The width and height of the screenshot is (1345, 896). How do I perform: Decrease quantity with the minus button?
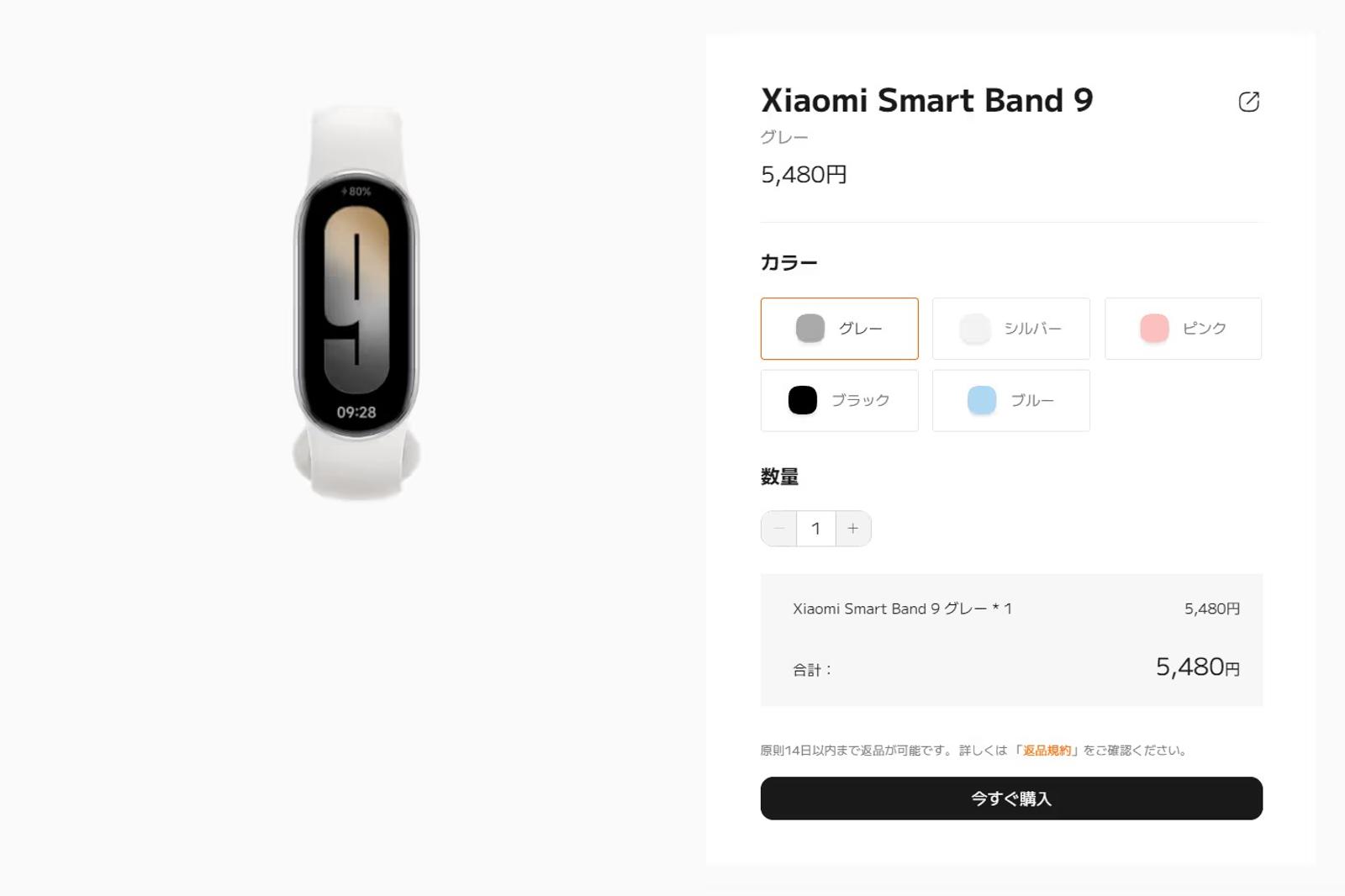[778, 529]
